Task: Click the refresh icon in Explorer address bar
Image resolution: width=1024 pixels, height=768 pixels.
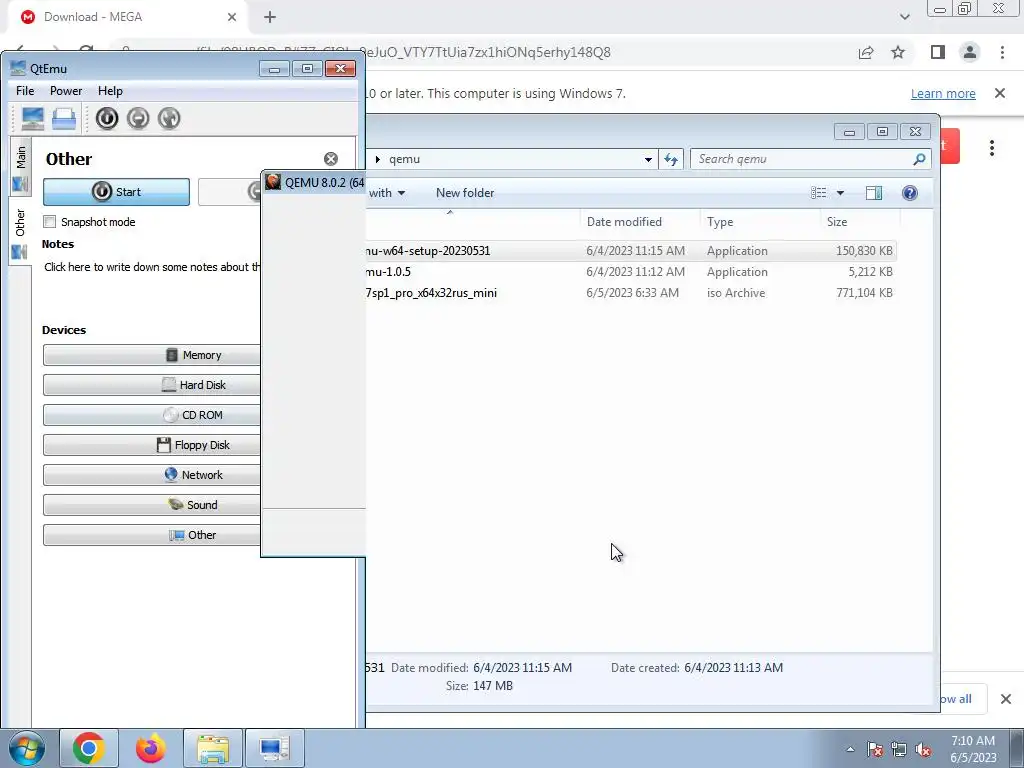Action: pyautogui.click(x=671, y=159)
